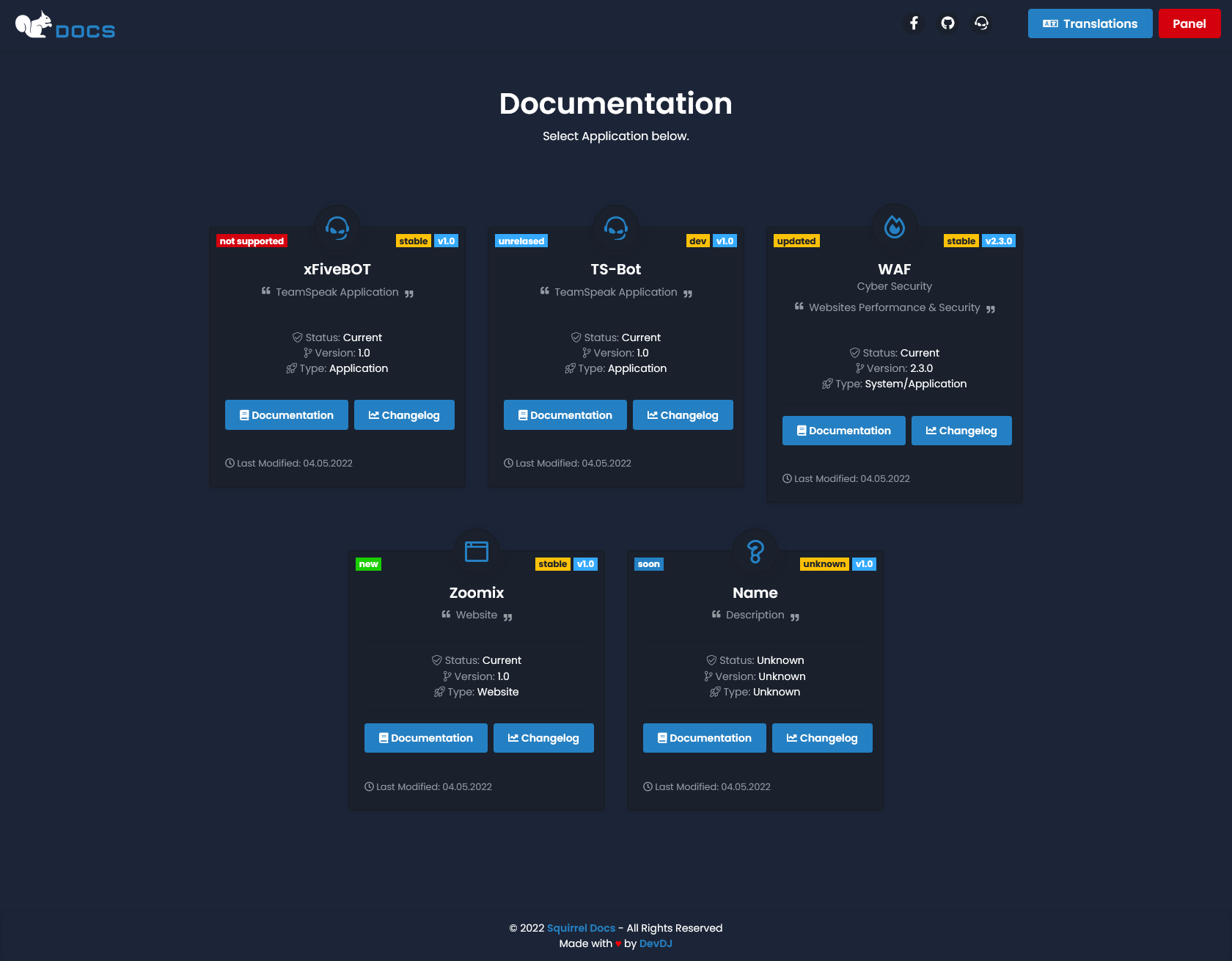Click the WAF flame icon
Image resolution: width=1232 pixels, height=961 pixels.
(894, 228)
